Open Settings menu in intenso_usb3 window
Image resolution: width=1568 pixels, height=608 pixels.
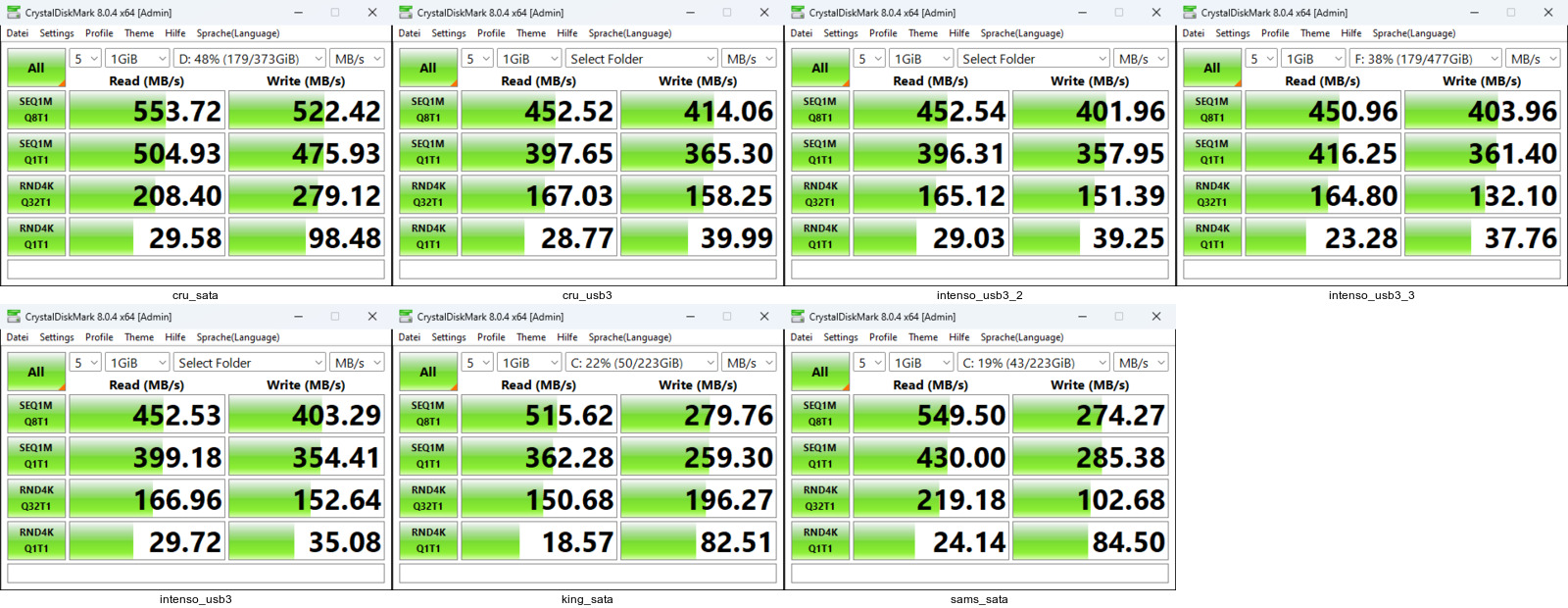pyautogui.click(x=57, y=337)
